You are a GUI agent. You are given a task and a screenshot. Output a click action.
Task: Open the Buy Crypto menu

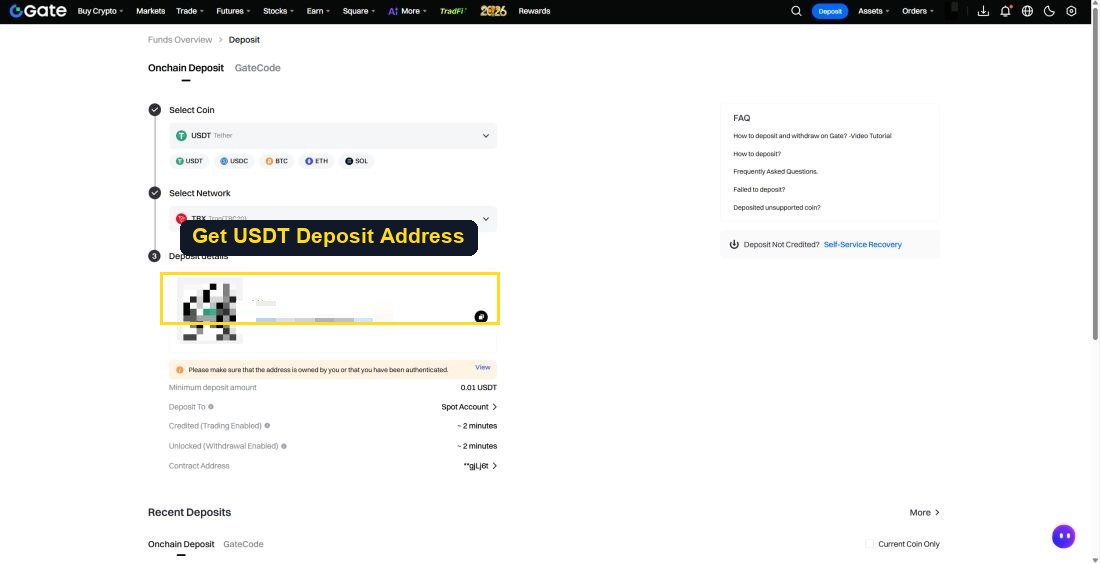(100, 11)
